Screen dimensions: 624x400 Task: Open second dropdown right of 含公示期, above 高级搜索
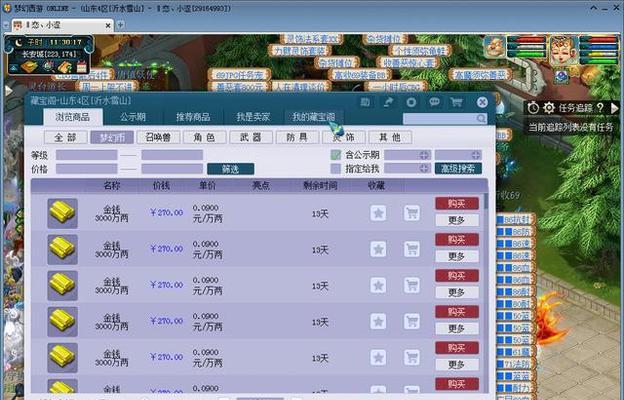[x=458, y=155]
